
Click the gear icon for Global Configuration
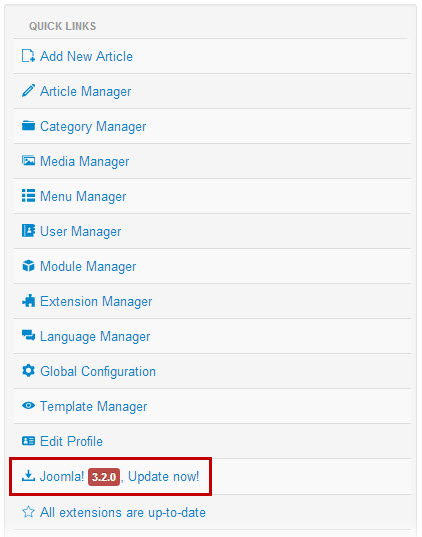tap(28, 371)
